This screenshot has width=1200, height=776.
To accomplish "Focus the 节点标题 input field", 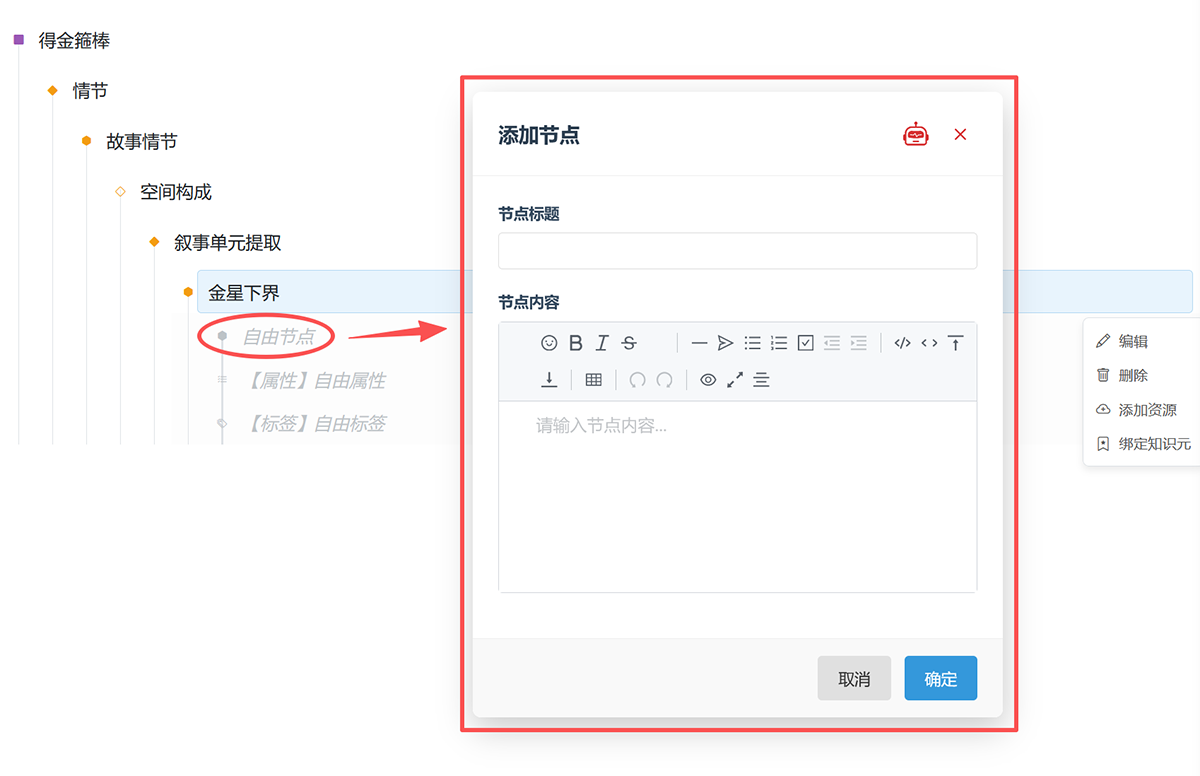I will (737, 251).
